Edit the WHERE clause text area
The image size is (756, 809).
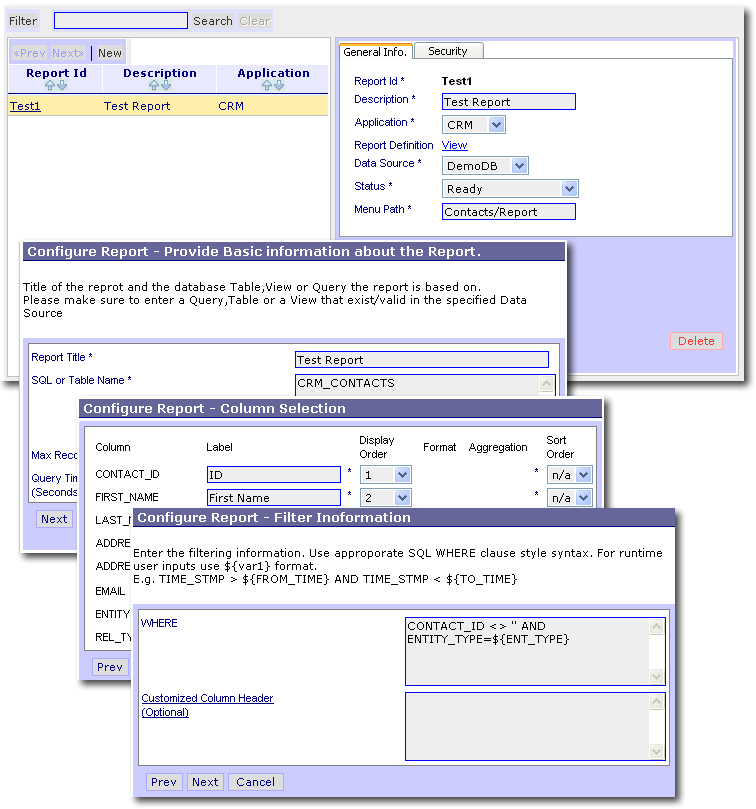coord(535,652)
